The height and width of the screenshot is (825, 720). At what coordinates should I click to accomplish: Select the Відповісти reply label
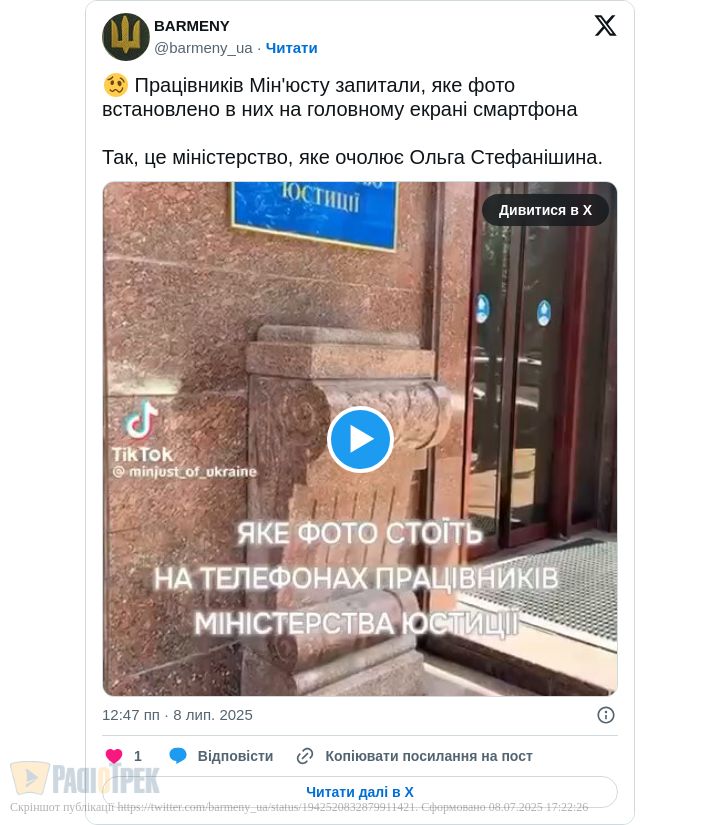point(235,756)
